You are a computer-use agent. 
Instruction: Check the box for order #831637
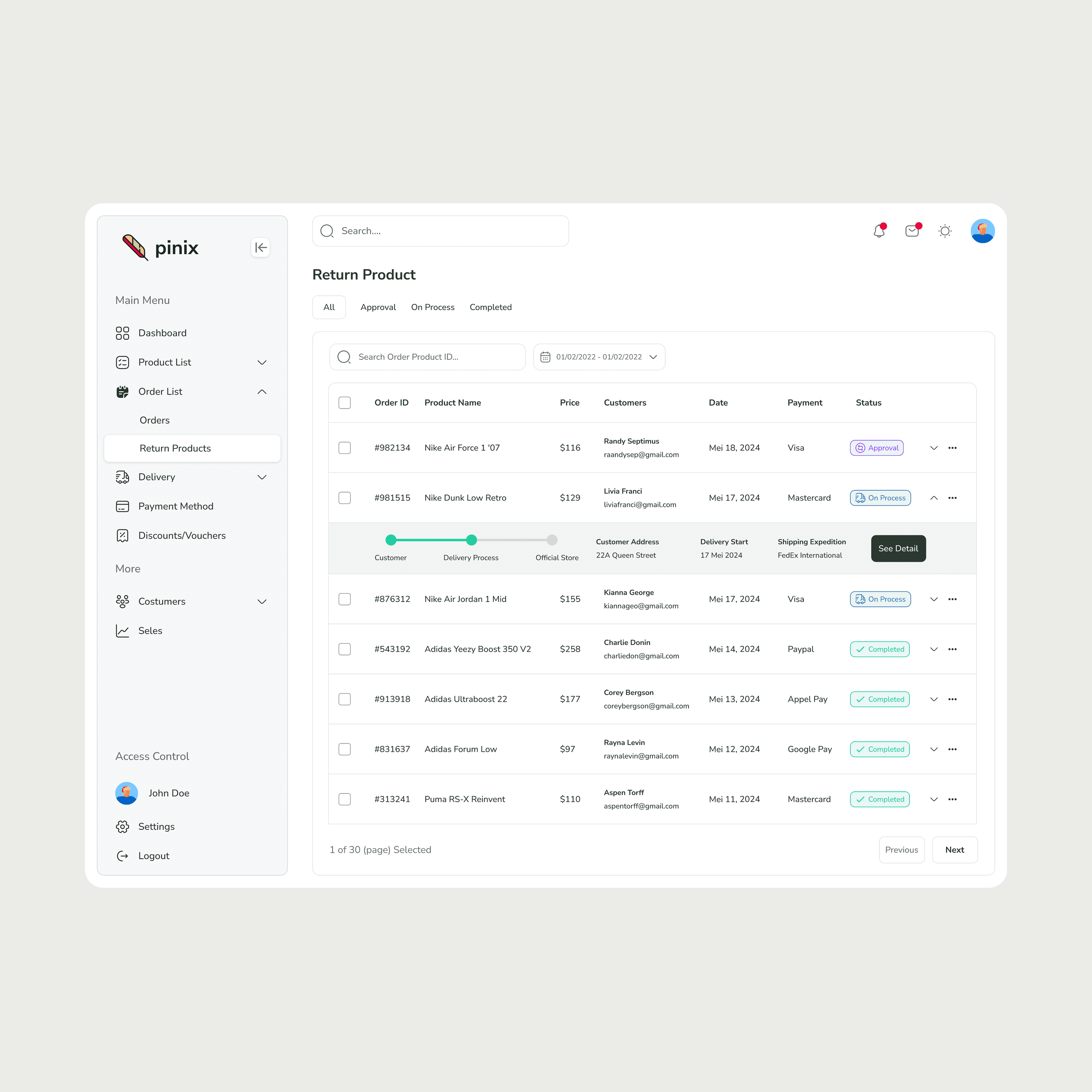tap(345, 749)
